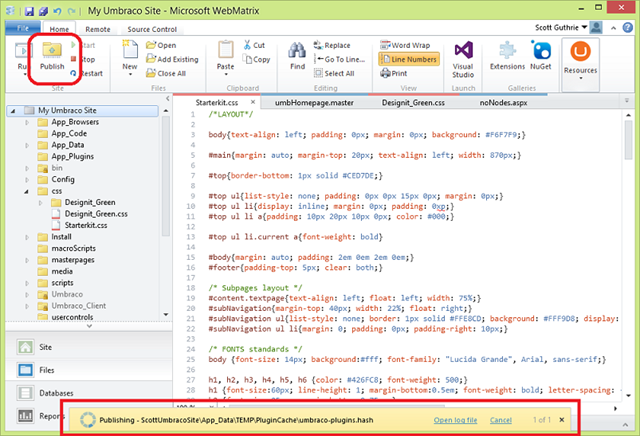Click code line beginning with #main{margin
Screen dimensions: 640x436
364,156
